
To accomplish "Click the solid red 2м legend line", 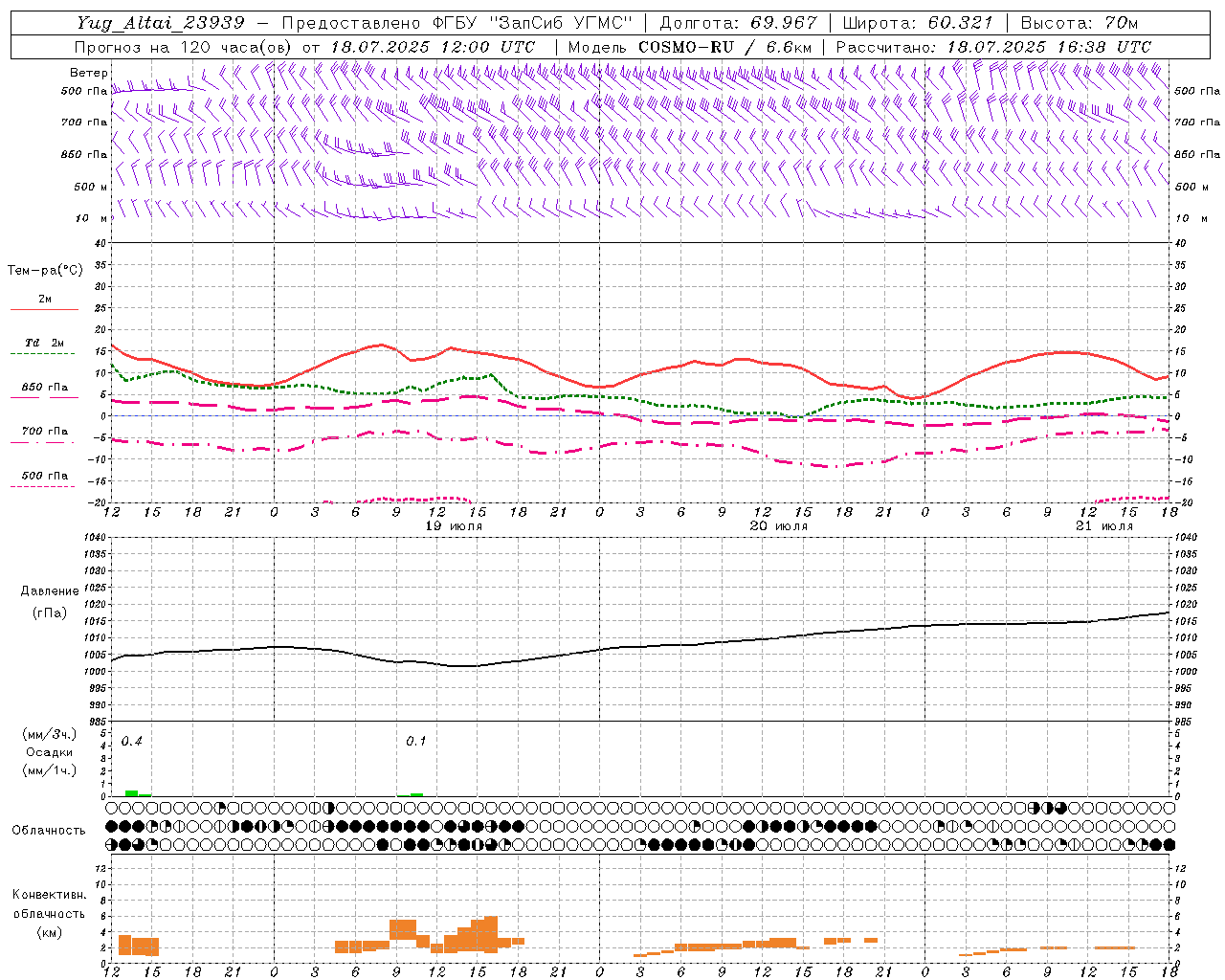I will (44, 309).
